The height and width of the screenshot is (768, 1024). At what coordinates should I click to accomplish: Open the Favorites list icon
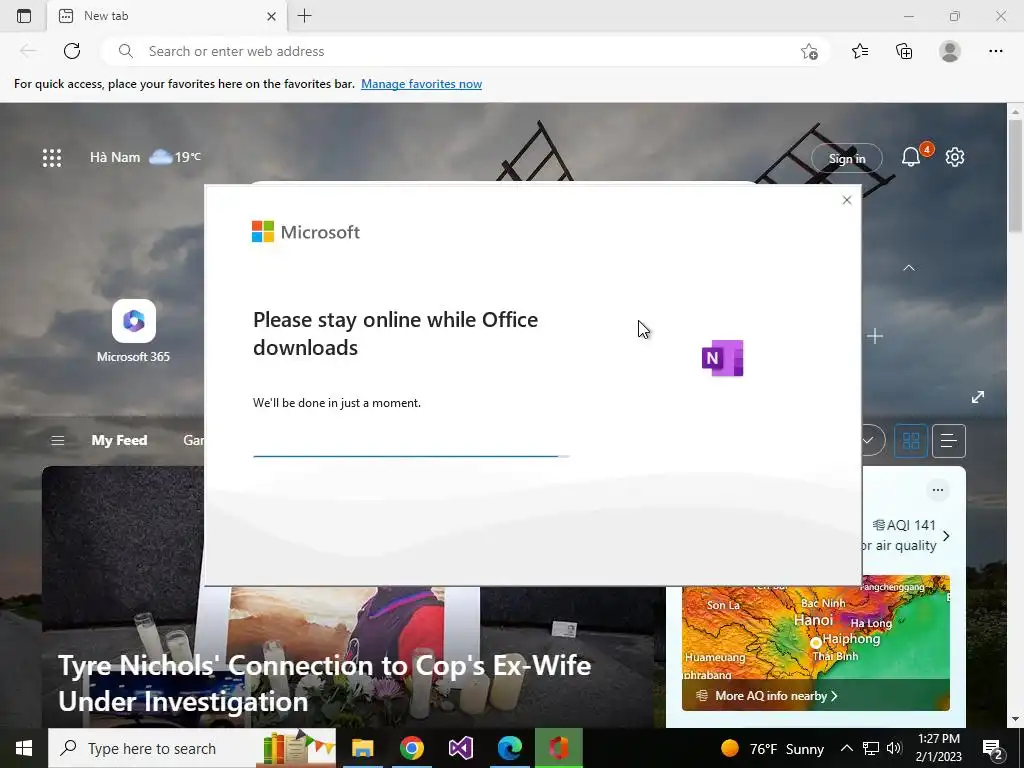point(860,51)
